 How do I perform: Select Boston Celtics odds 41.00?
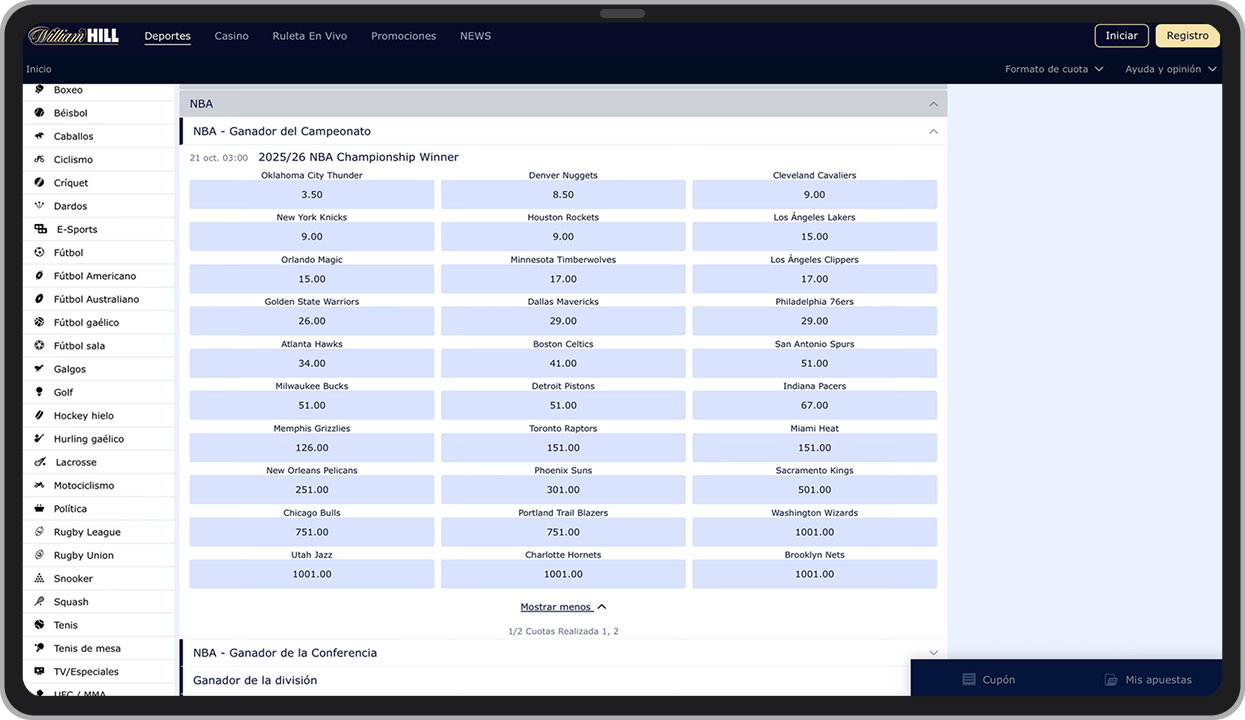tap(563, 363)
